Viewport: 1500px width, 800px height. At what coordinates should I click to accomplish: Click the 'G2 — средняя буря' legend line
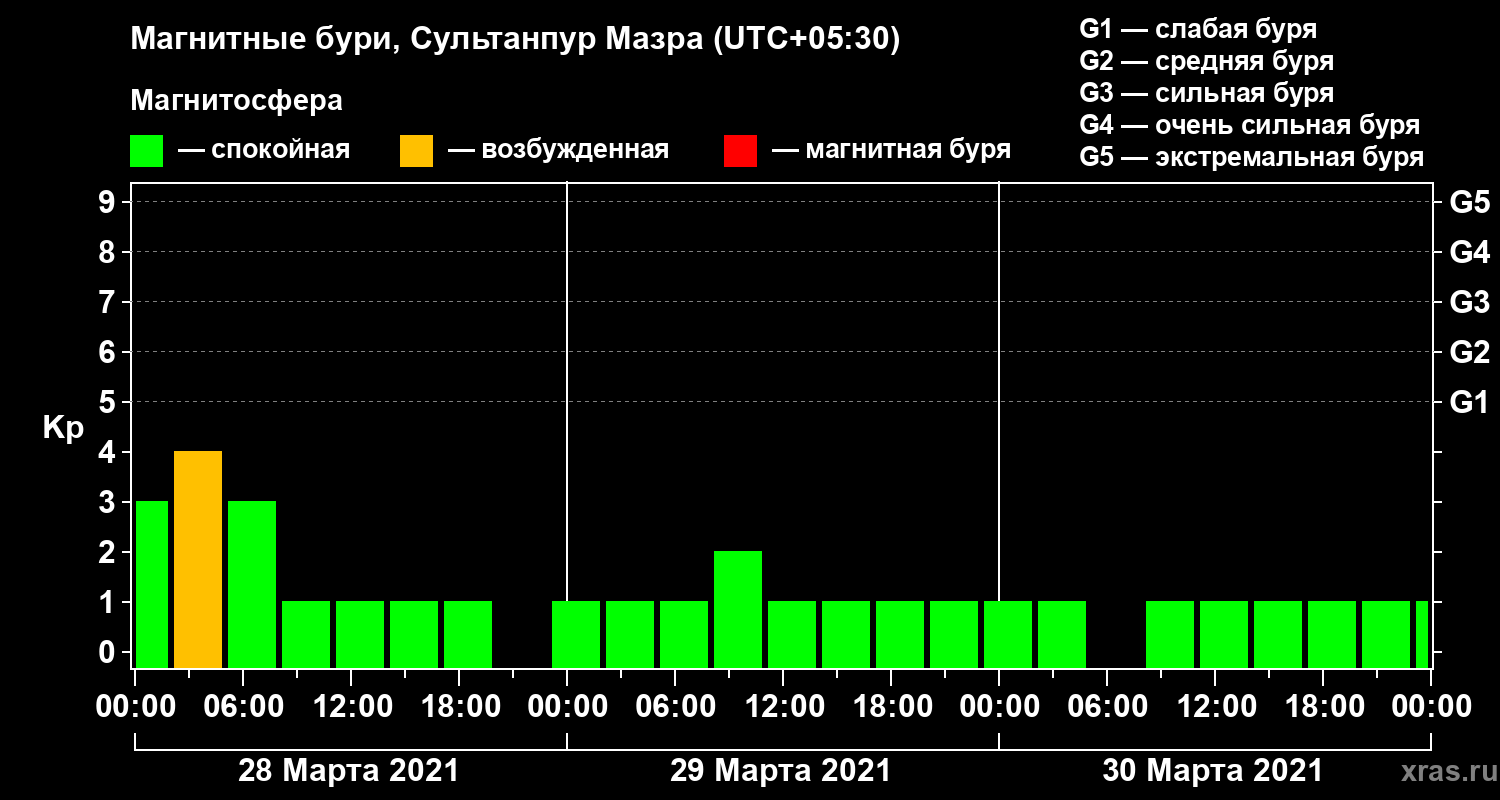click(1207, 61)
